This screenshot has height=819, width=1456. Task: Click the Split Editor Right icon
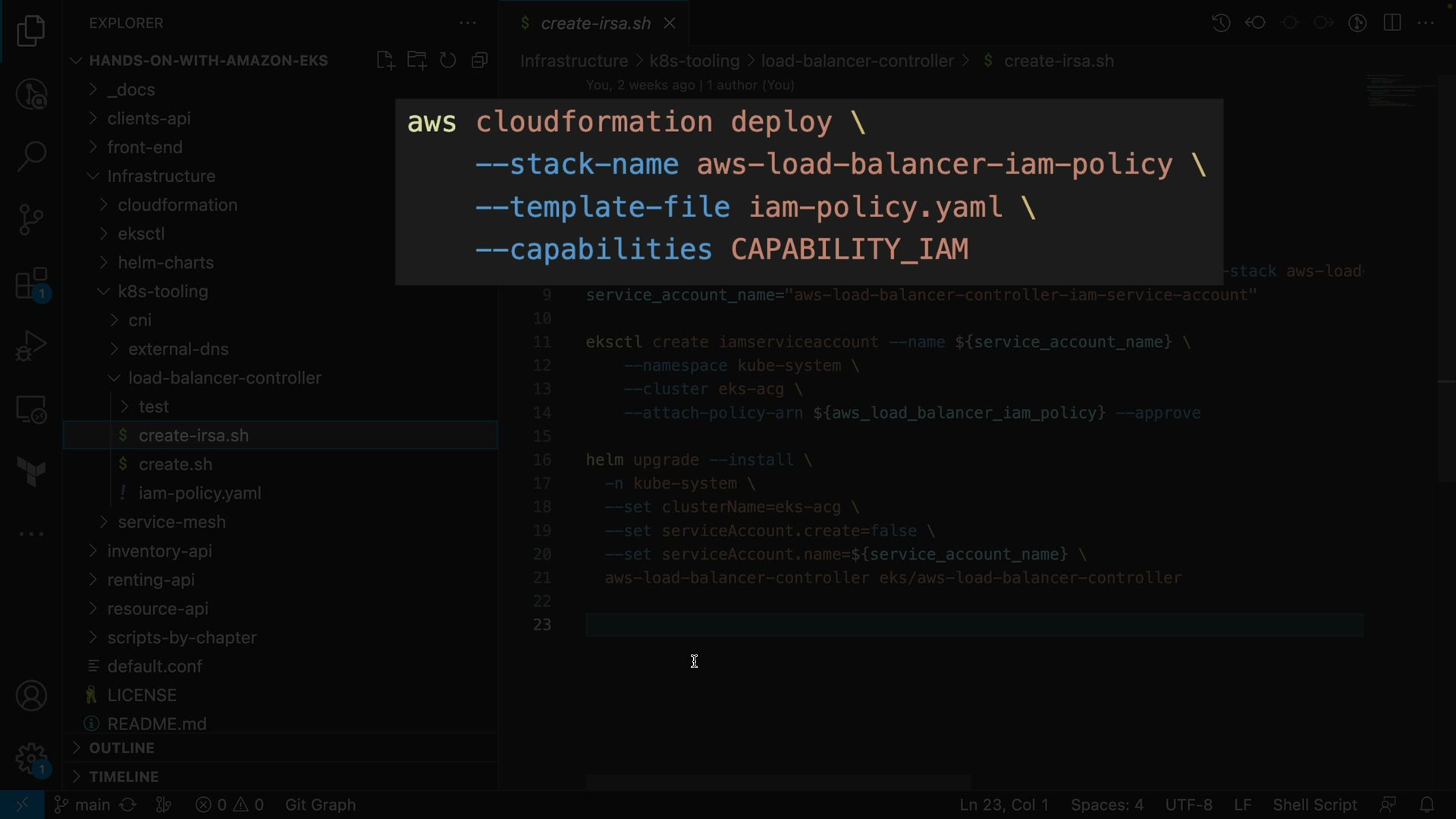point(1392,23)
